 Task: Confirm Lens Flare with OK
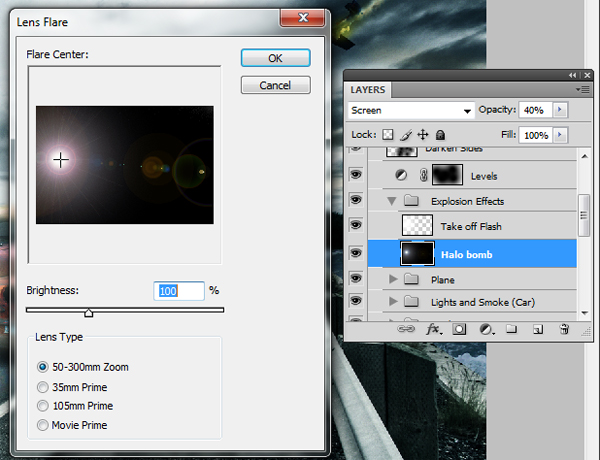click(276, 58)
